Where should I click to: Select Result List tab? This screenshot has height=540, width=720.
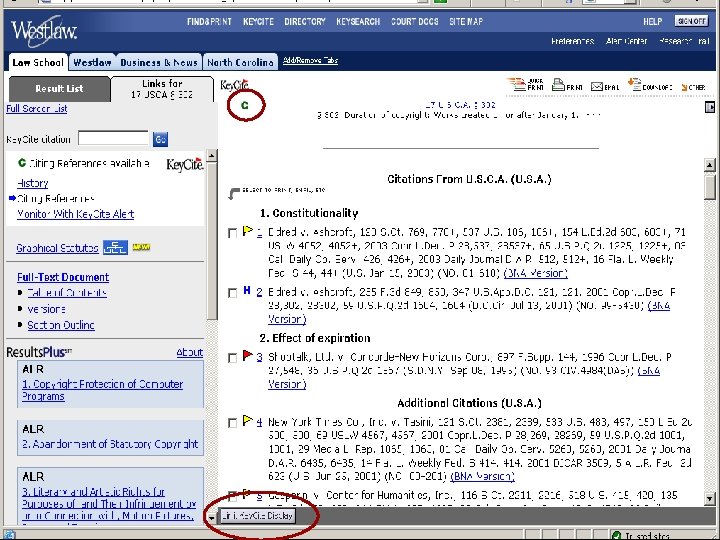59,89
